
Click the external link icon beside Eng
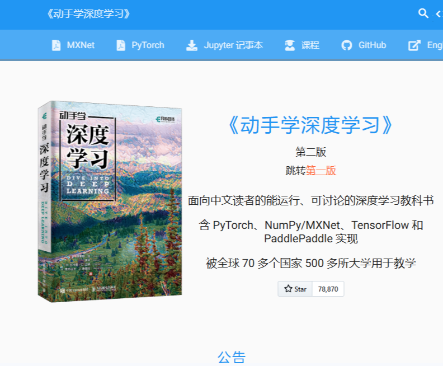point(414,45)
